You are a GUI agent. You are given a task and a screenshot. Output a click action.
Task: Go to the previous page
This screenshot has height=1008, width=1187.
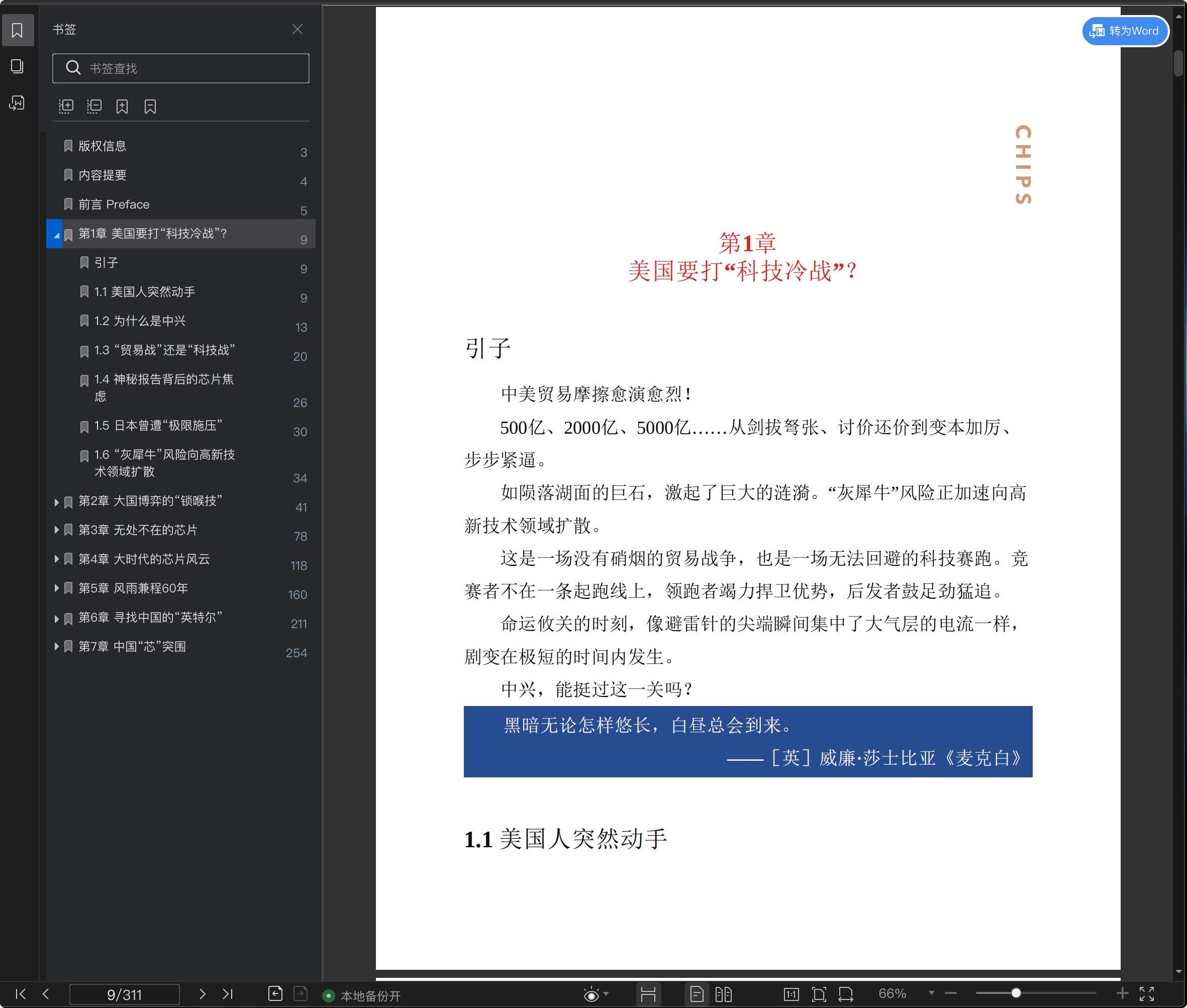pyautogui.click(x=46, y=994)
